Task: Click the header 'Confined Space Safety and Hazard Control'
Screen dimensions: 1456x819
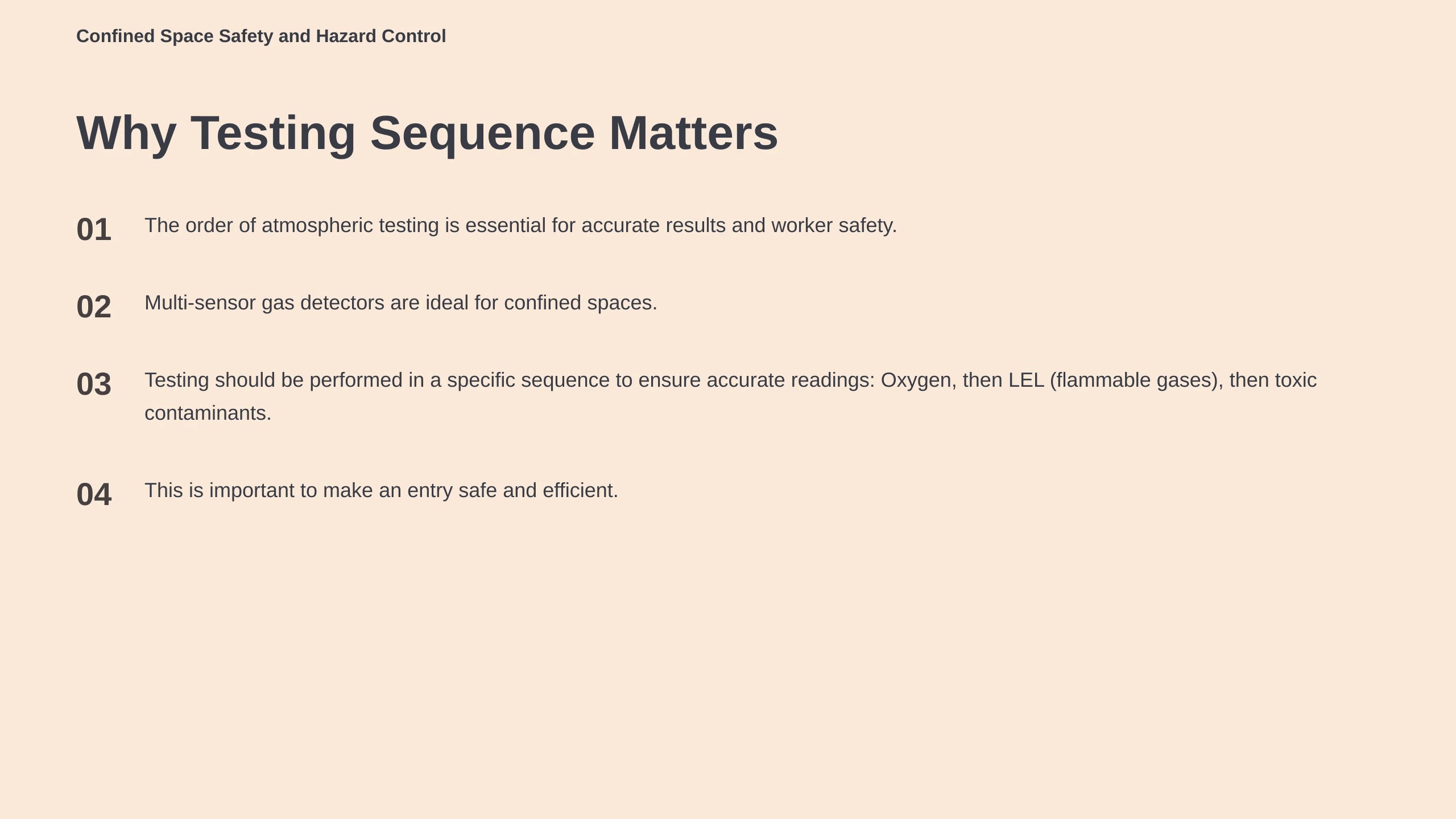Action: pos(261,36)
